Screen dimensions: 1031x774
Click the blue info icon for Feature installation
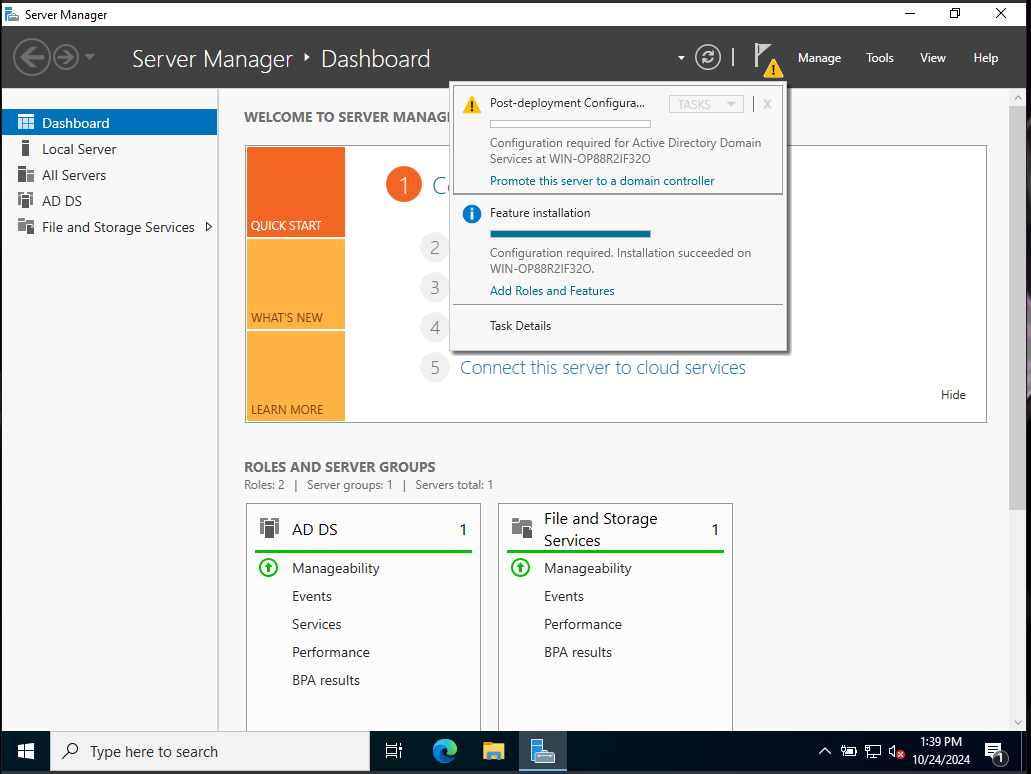(471, 214)
